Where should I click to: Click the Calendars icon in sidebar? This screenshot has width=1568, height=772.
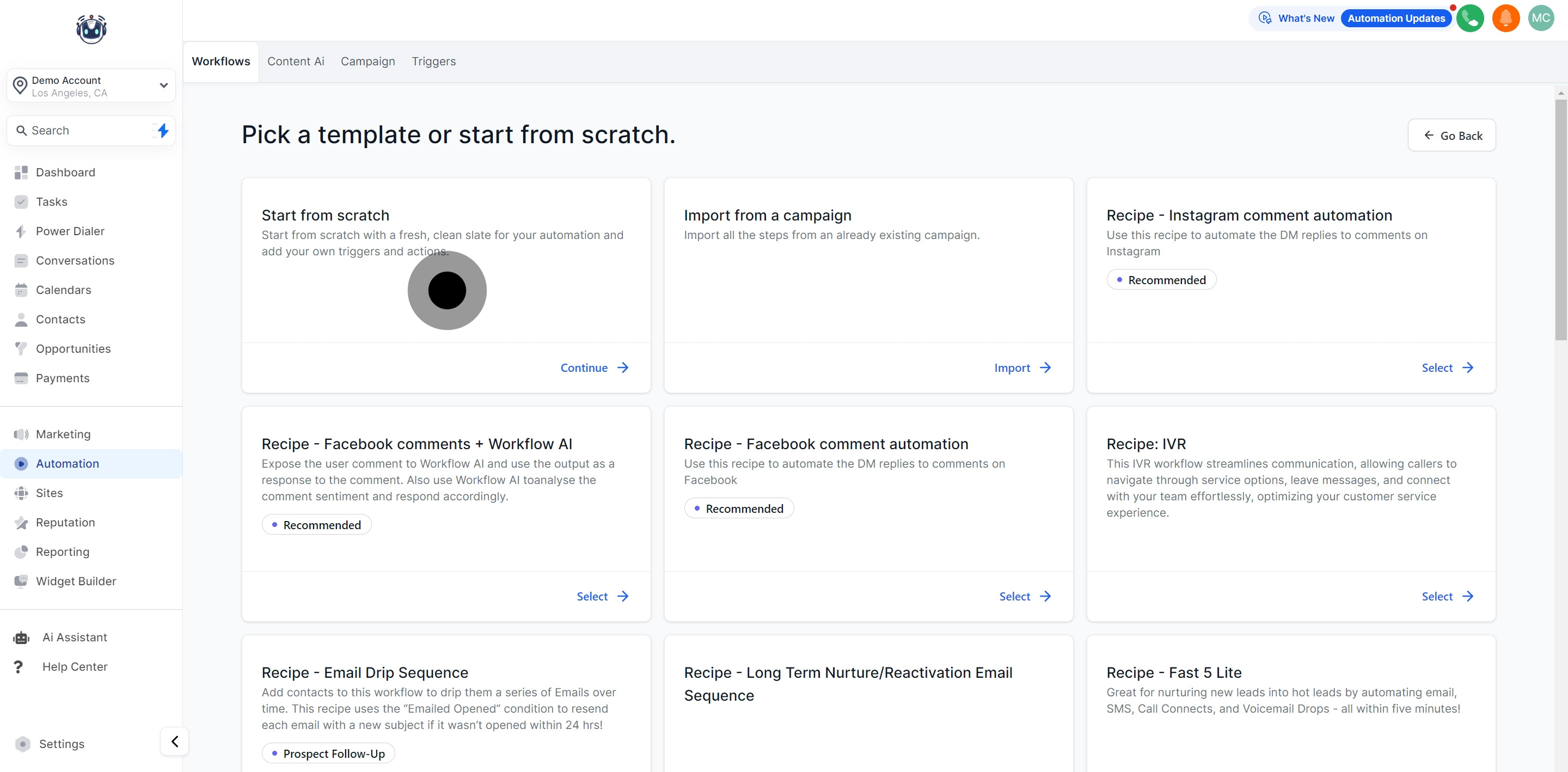tap(21, 290)
